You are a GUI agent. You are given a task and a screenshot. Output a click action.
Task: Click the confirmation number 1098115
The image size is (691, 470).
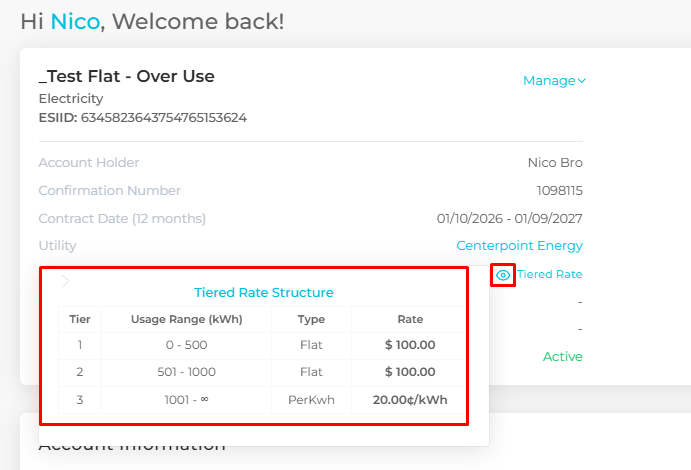559,191
